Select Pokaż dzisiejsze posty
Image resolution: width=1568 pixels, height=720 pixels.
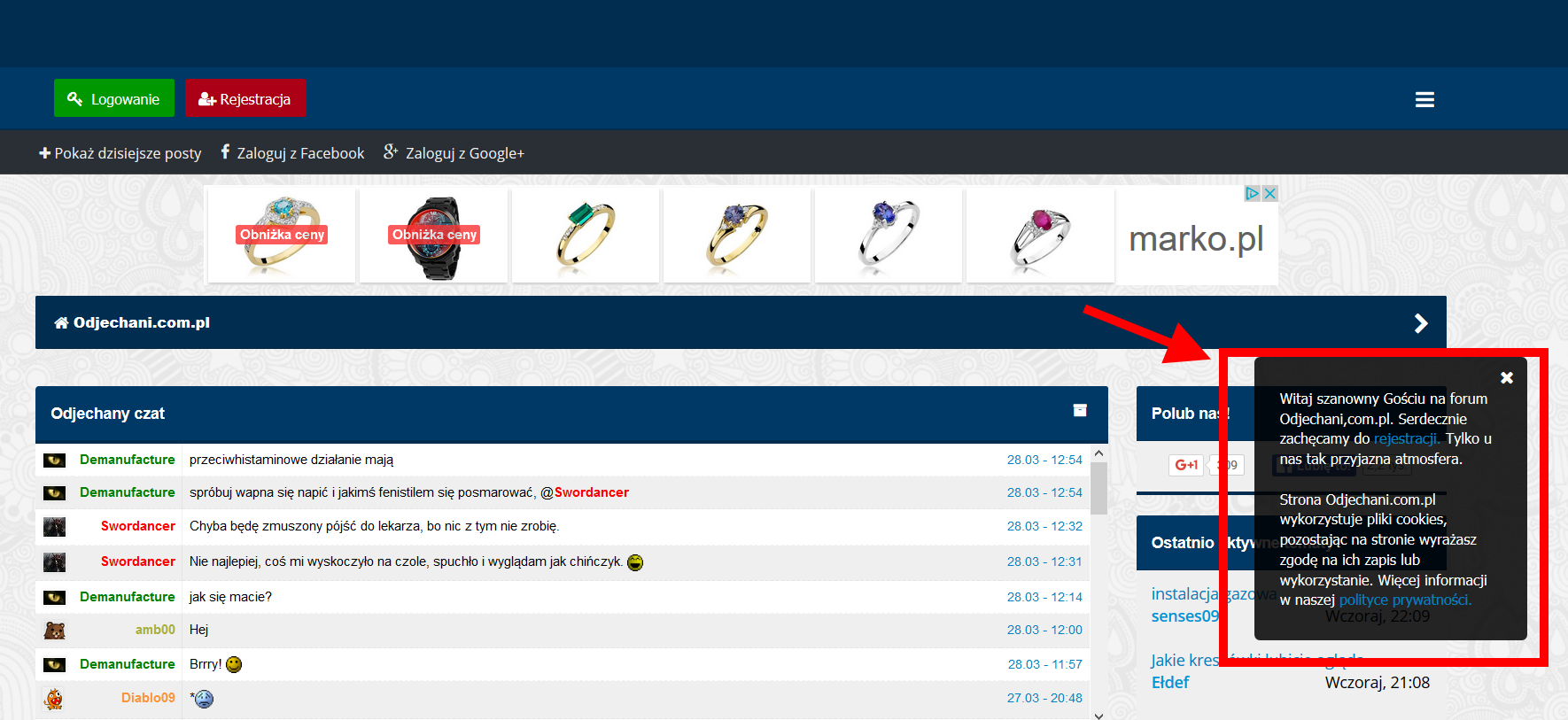[120, 153]
